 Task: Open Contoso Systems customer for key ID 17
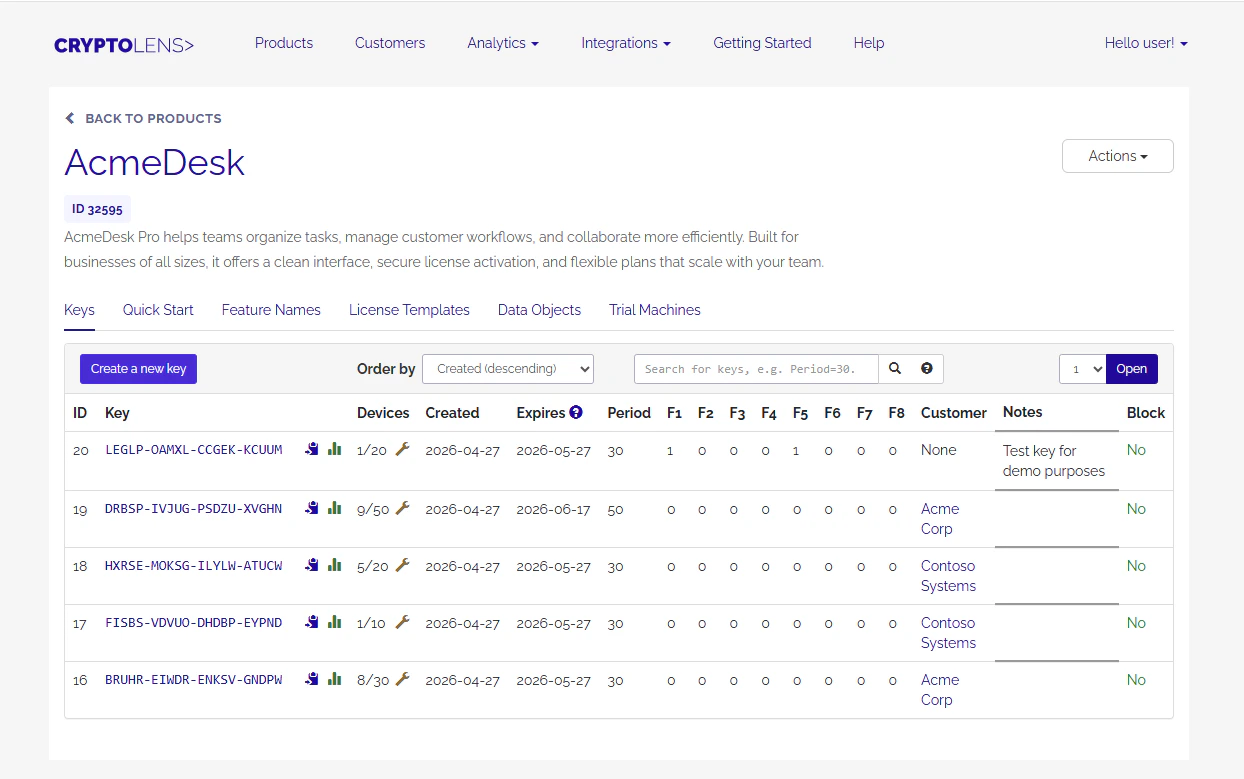pyautogui.click(x=948, y=633)
